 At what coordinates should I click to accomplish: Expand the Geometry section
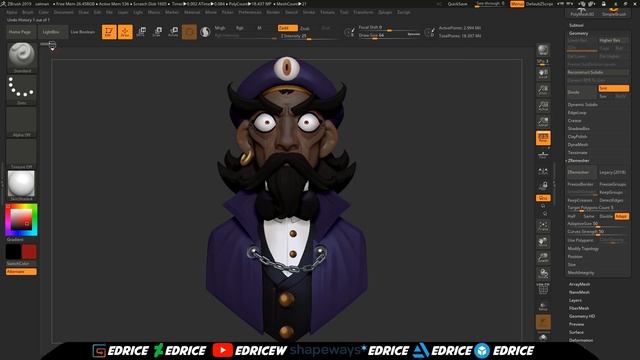pos(578,33)
